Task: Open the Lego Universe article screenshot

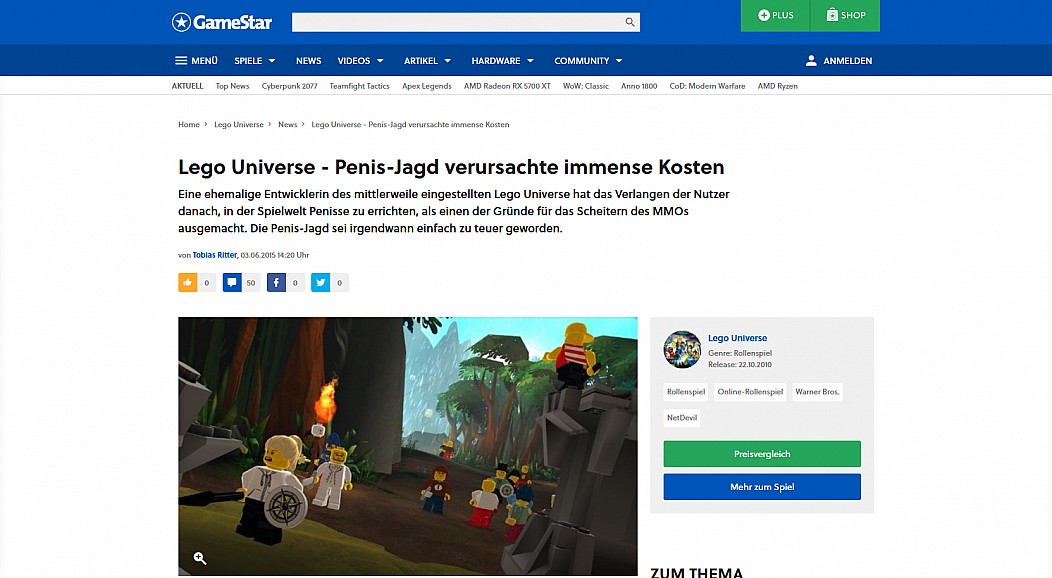Action: pyautogui.click(x=408, y=446)
